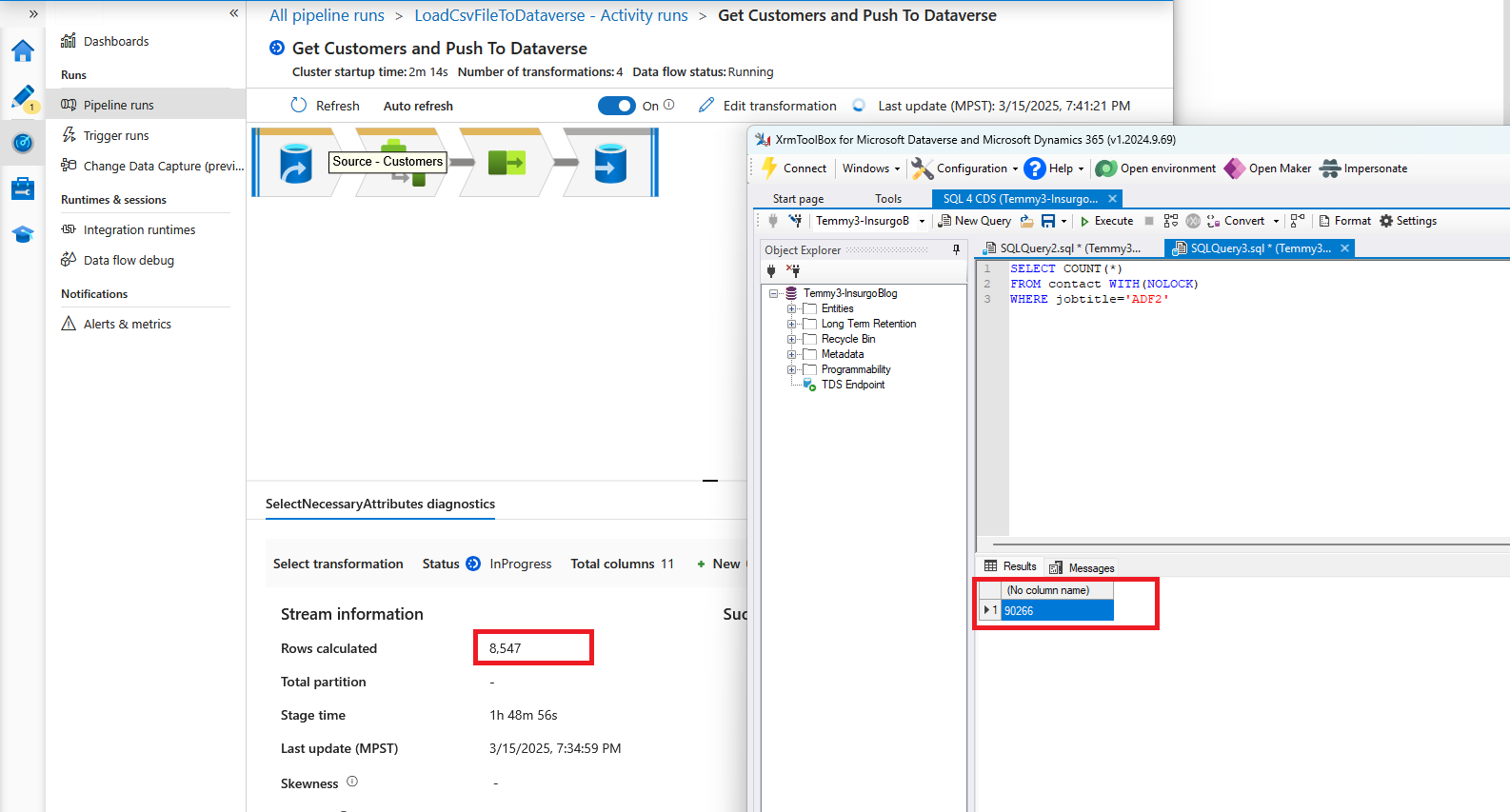Switch to Start page tab
This screenshot has height=812, width=1510.
tap(798, 199)
